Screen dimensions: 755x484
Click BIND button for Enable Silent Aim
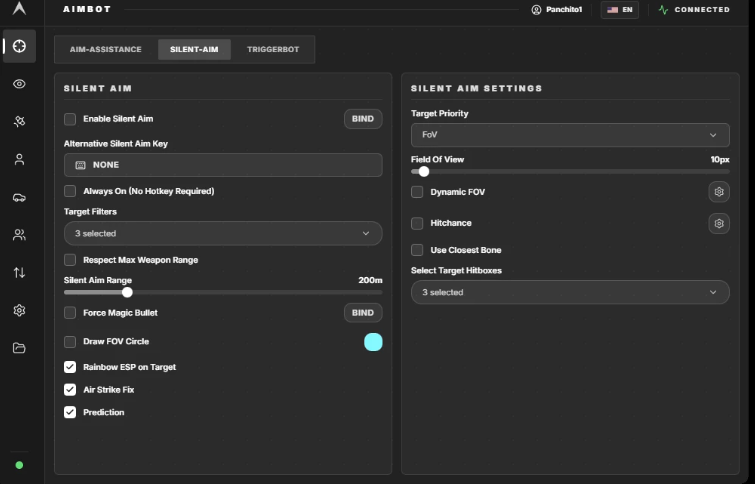[363, 119]
